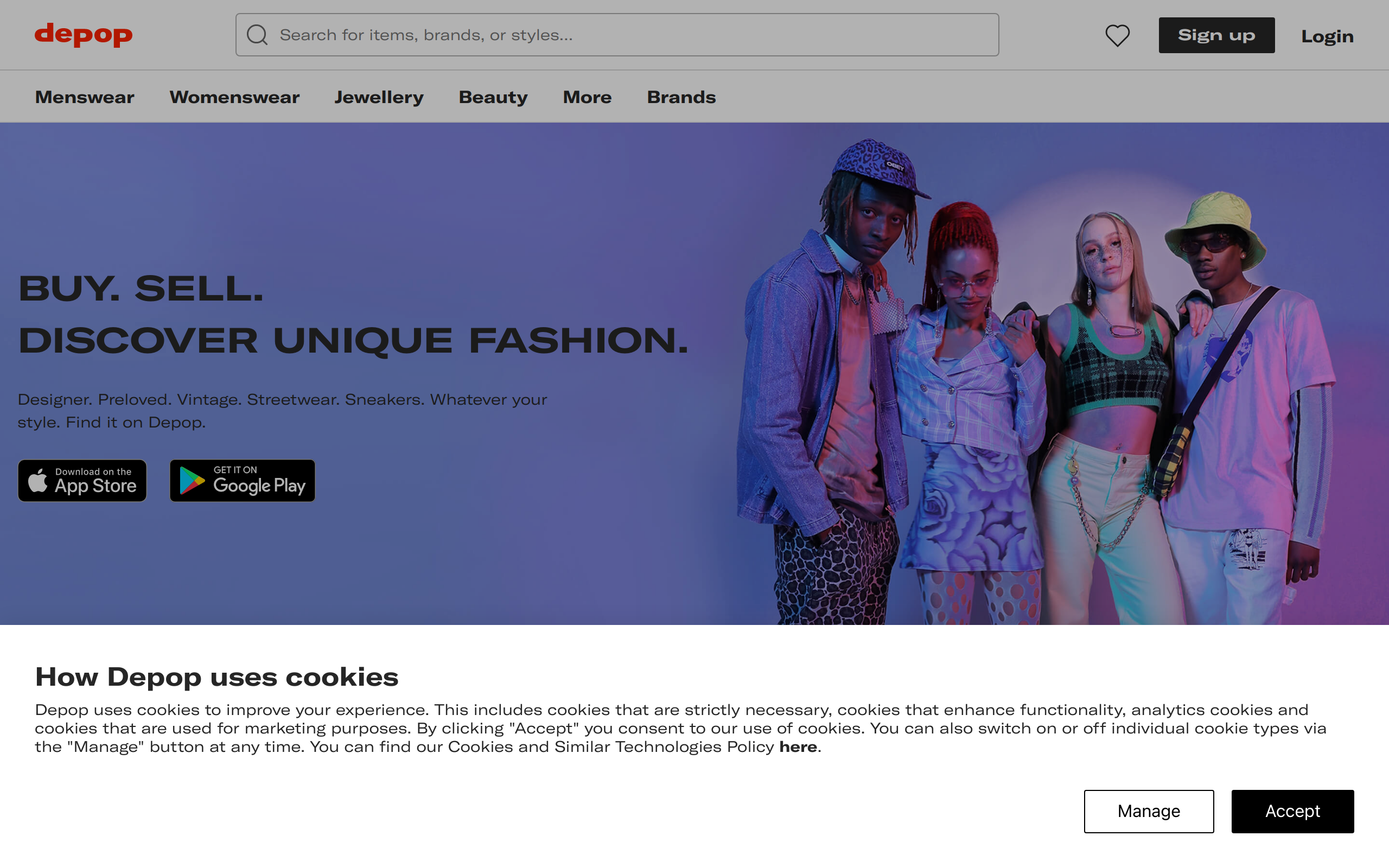Click the Google Play badge
The image size is (1389, 868).
pos(242,481)
